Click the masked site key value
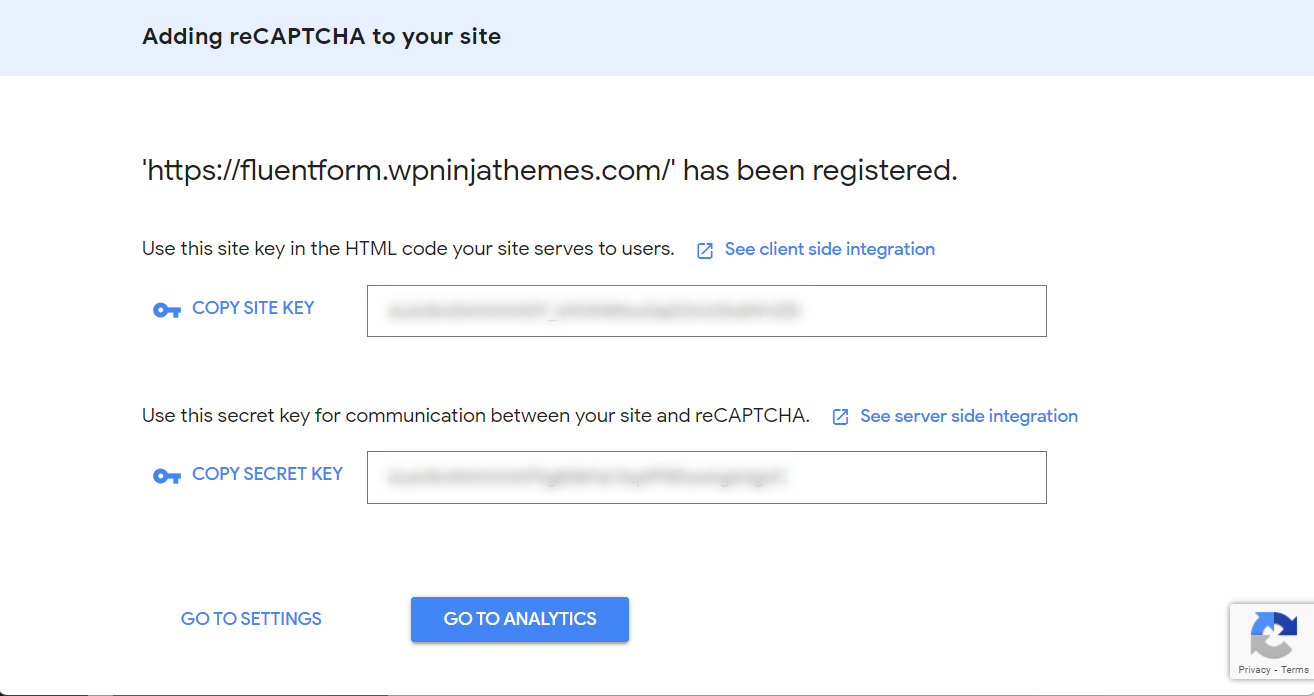This screenshot has height=696, width=1314. click(x=590, y=311)
